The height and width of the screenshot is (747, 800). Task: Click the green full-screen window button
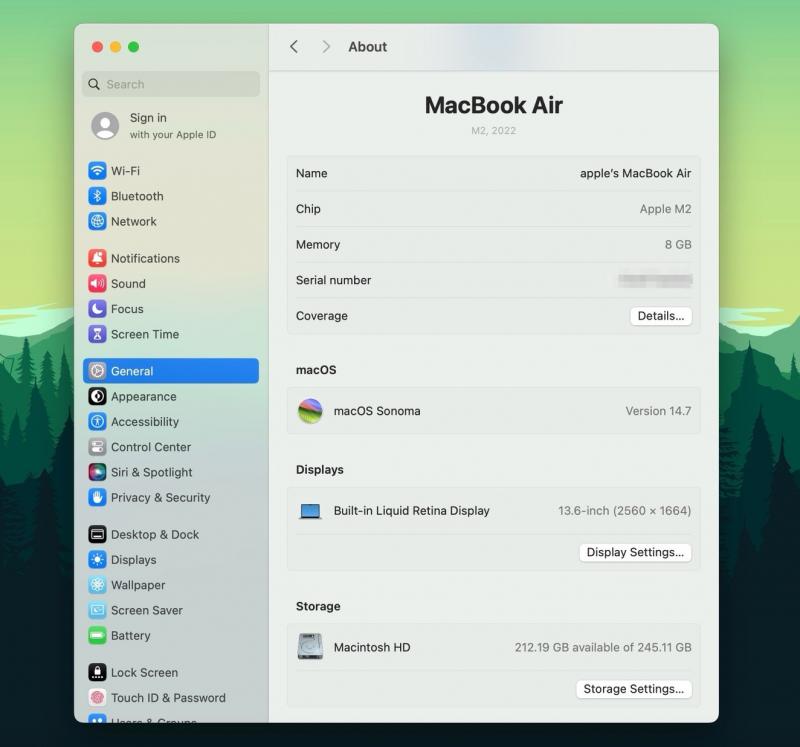[134, 47]
